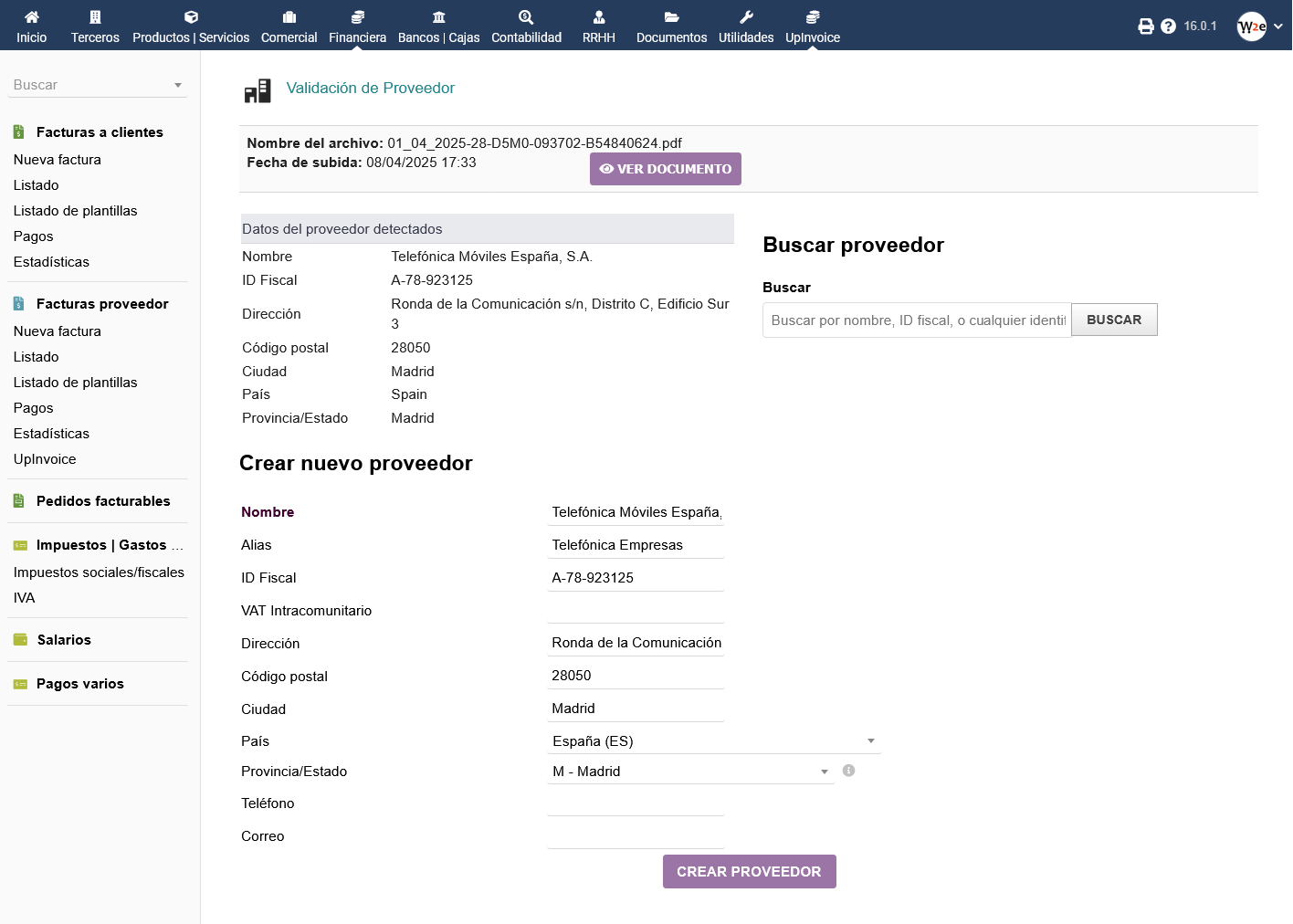Click the Buscar proveedor search field
1293x924 pixels.
tap(917, 320)
